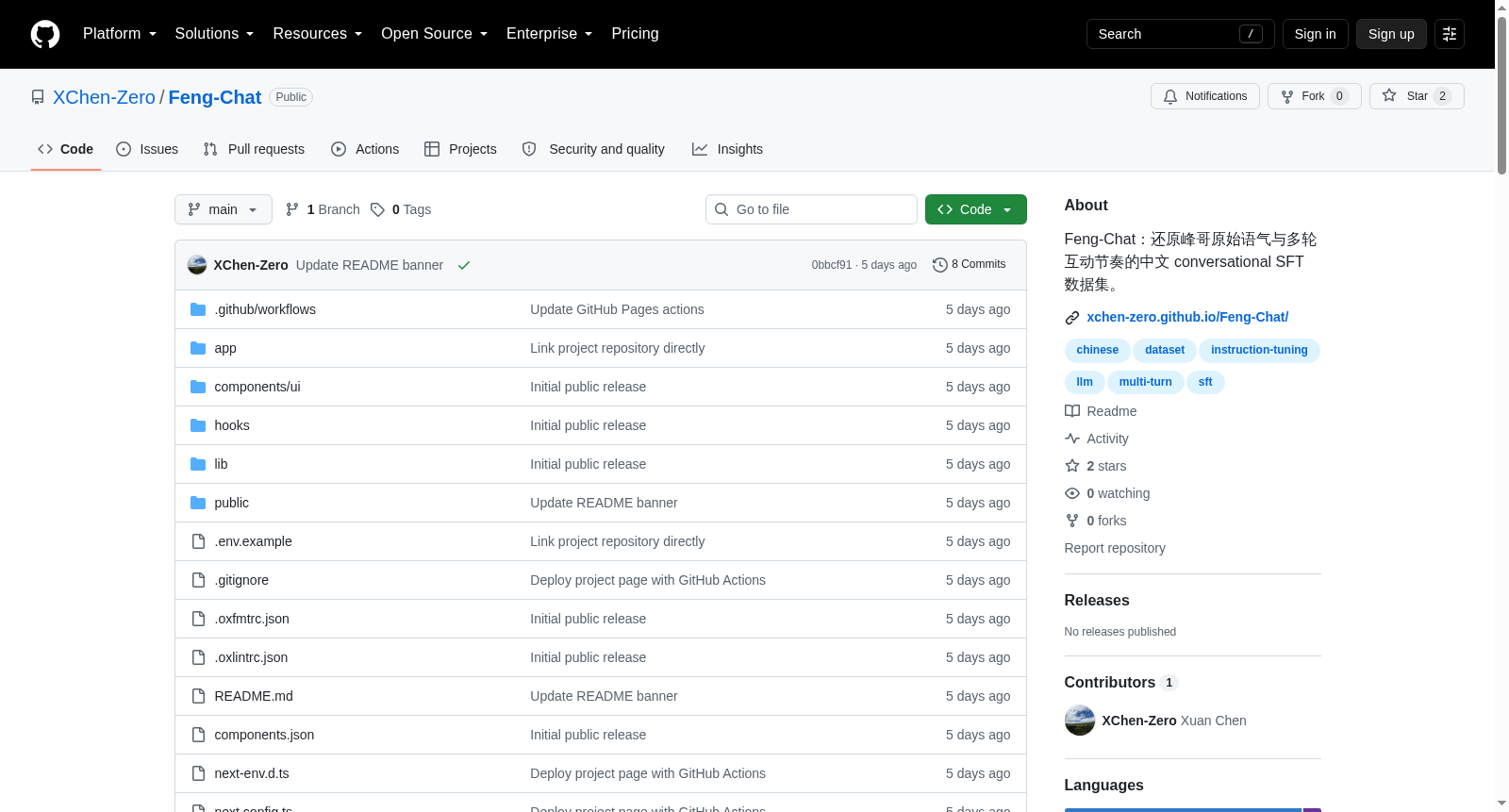Click the 0bbcf91 commit hash
The image size is (1509, 812).
tap(831, 265)
